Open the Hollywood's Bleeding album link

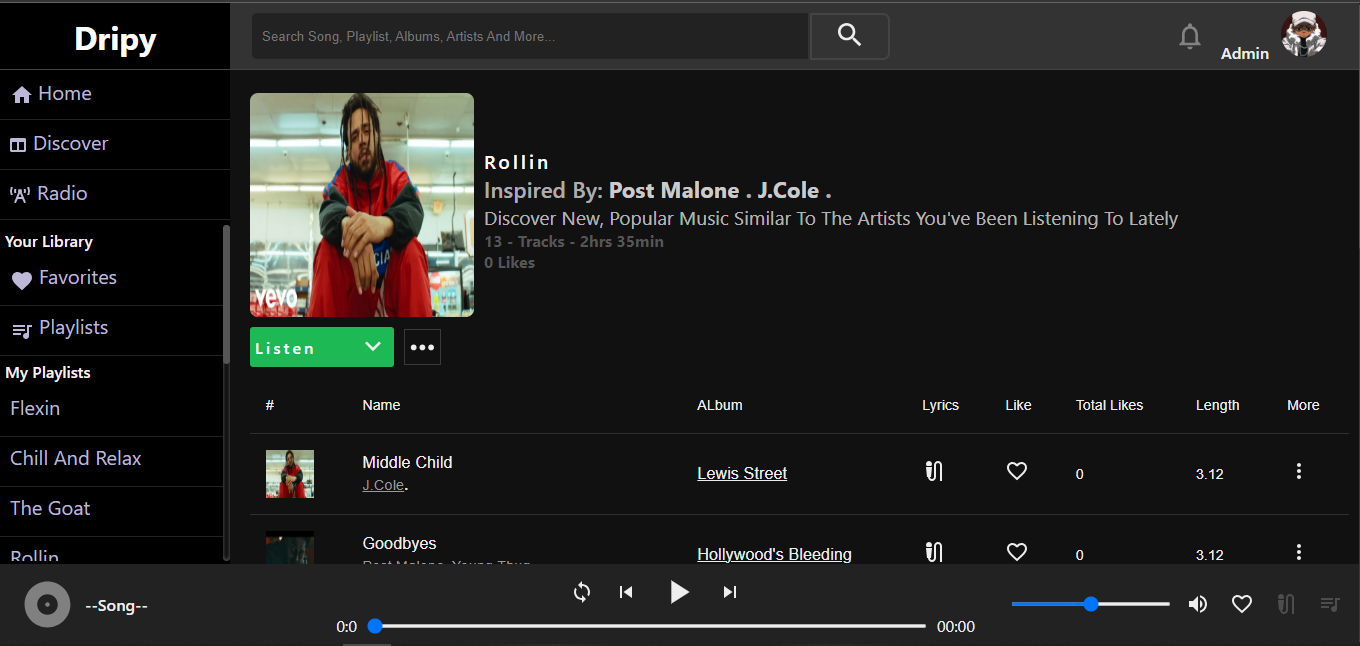coord(774,554)
